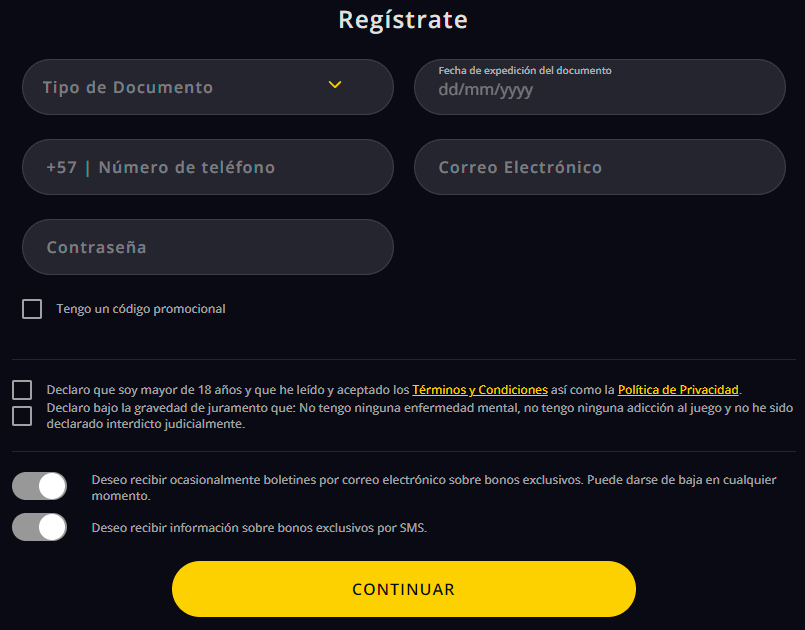Image resolution: width=805 pixels, height=630 pixels.
Task: Click the Correo Electrónico field
Action: pos(599,167)
